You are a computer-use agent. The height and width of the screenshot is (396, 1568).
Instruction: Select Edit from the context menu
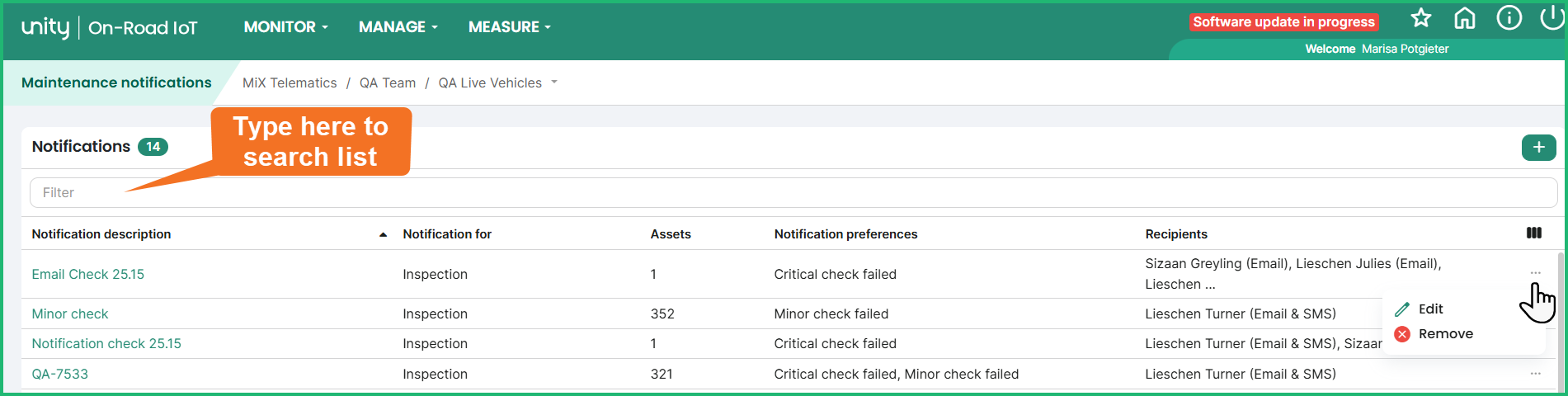coord(1430,309)
